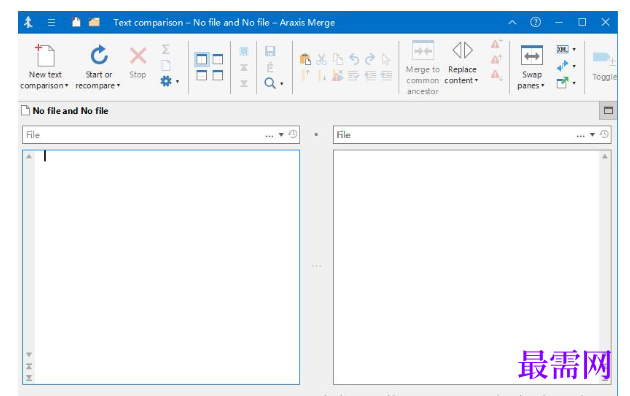Screen dimensions: 630x396
Task: Click the left pane's bottom jump-down arrow icon
Action: pyautogui.click(x=29, y=378)
